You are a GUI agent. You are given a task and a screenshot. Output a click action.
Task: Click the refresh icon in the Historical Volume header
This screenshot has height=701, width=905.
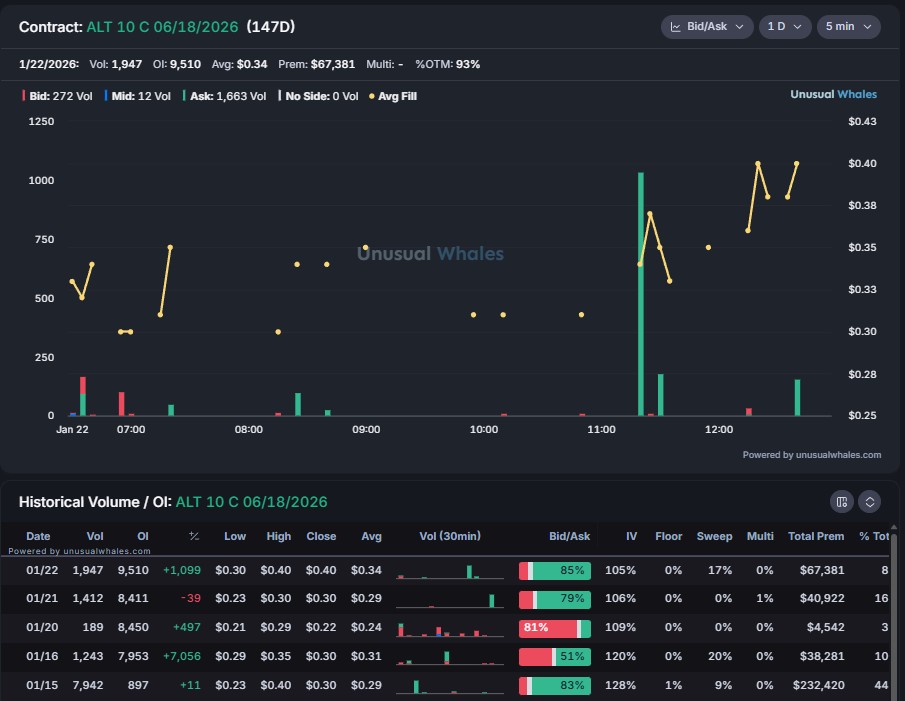[869, 502]
